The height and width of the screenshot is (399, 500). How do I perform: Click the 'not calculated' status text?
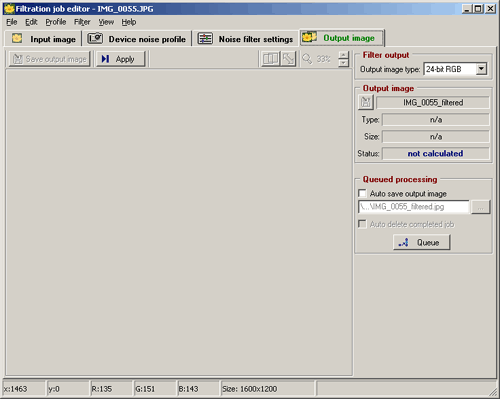tap(435, 154)
